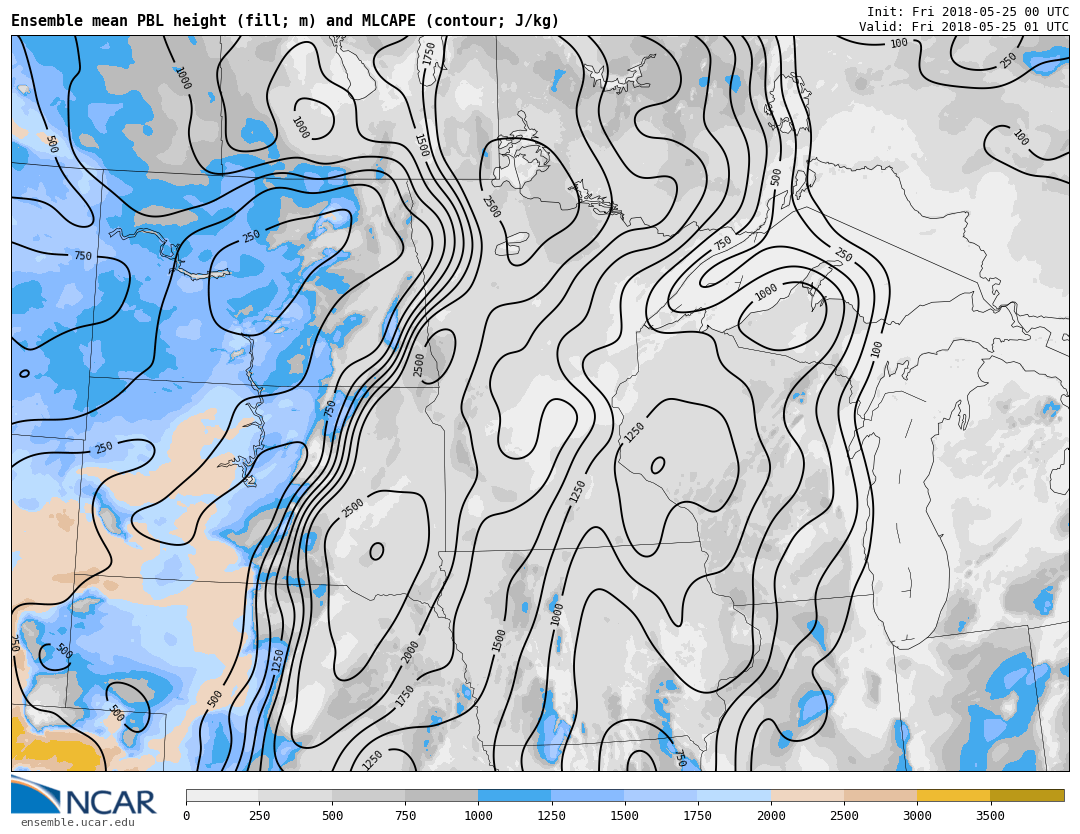Click the colorbar tick label '0'
This screenshot has width=1080, height=834.
(187, 816)
